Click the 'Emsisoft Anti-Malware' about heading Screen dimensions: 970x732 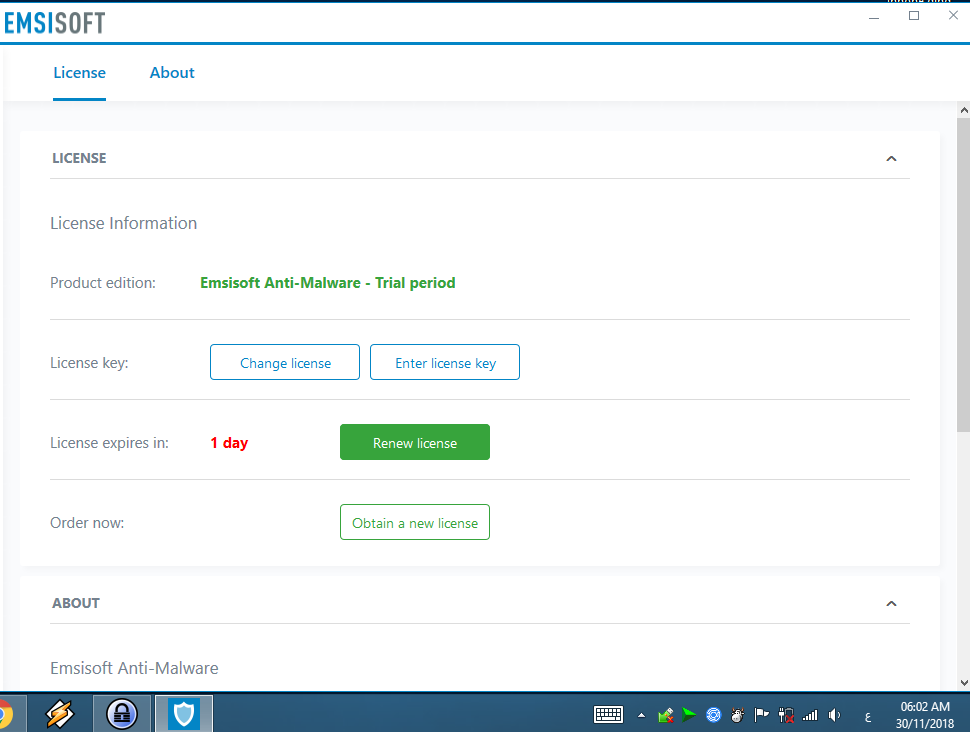coord(134,668)
